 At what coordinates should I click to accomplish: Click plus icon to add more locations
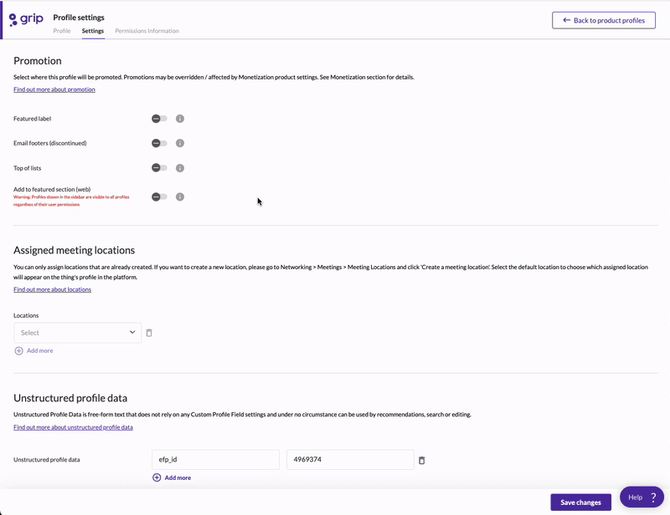(19, 351)
